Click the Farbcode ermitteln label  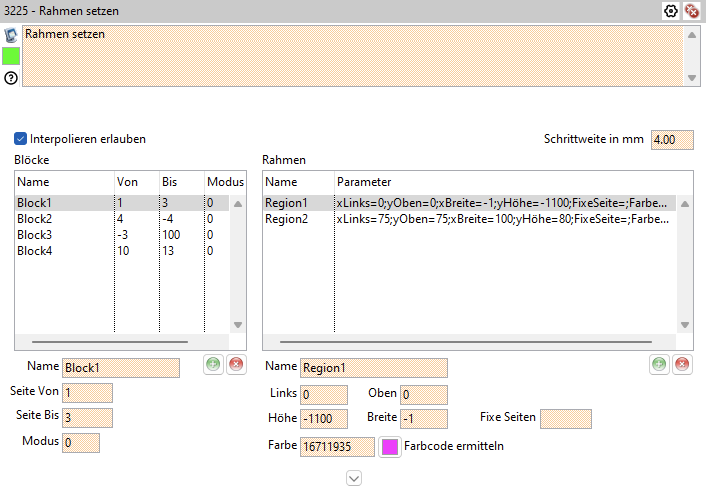(x=453, y=446)
